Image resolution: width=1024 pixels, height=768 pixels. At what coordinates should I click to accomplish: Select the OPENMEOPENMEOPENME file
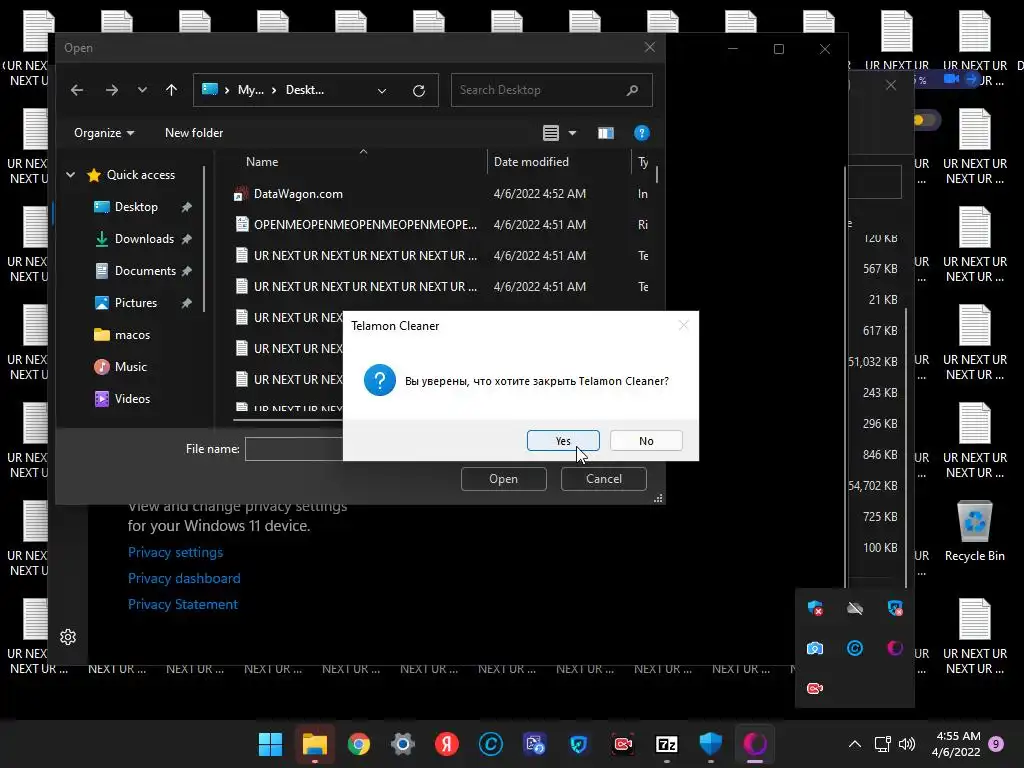click(x=365, y=225)
